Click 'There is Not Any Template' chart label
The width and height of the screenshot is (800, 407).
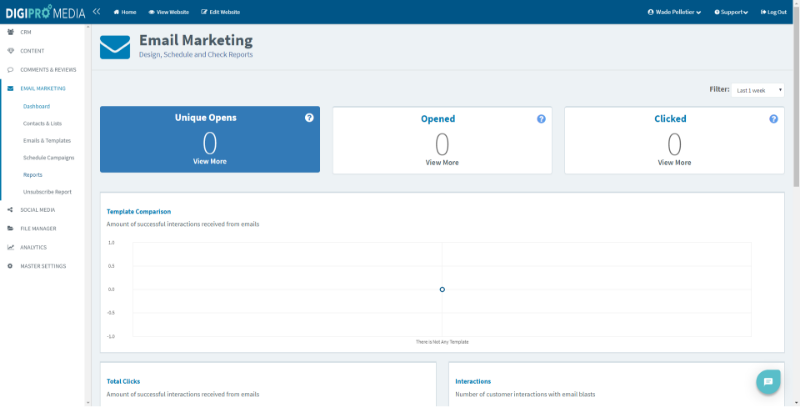pos(442,342)
